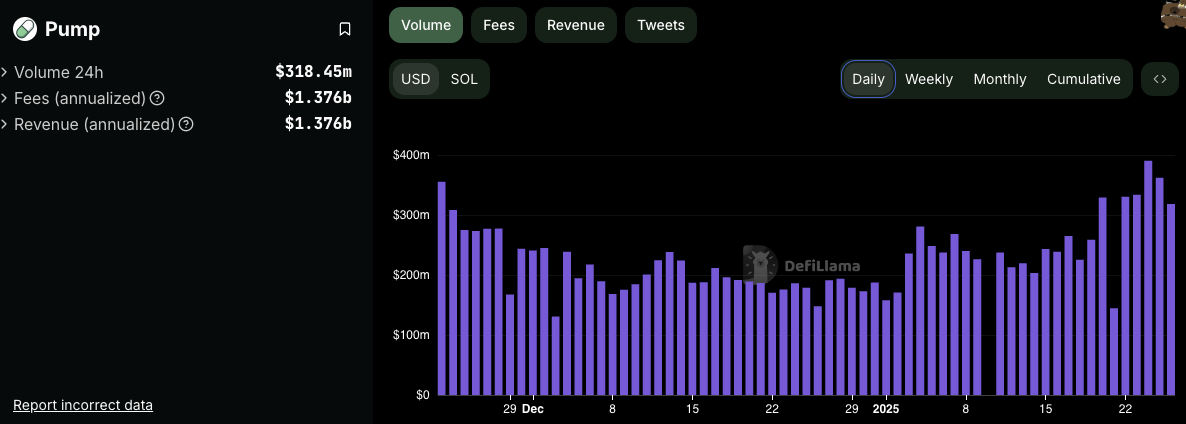Select USD denomination
1186x424 pixels.
click(415, 79)
